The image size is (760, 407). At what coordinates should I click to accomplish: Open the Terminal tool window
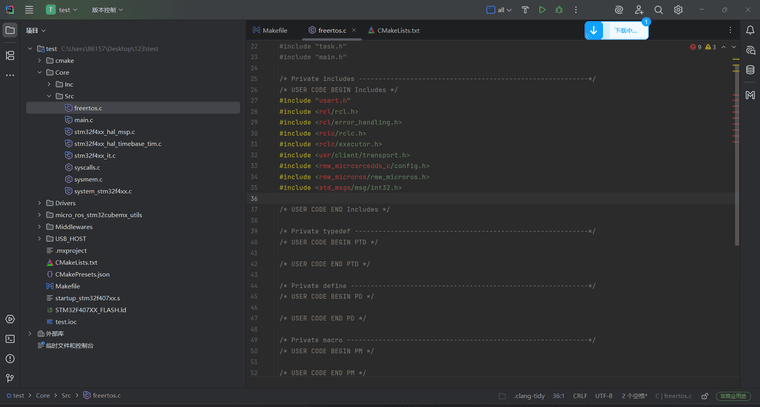pyautogui.click(x=10, y=339)
